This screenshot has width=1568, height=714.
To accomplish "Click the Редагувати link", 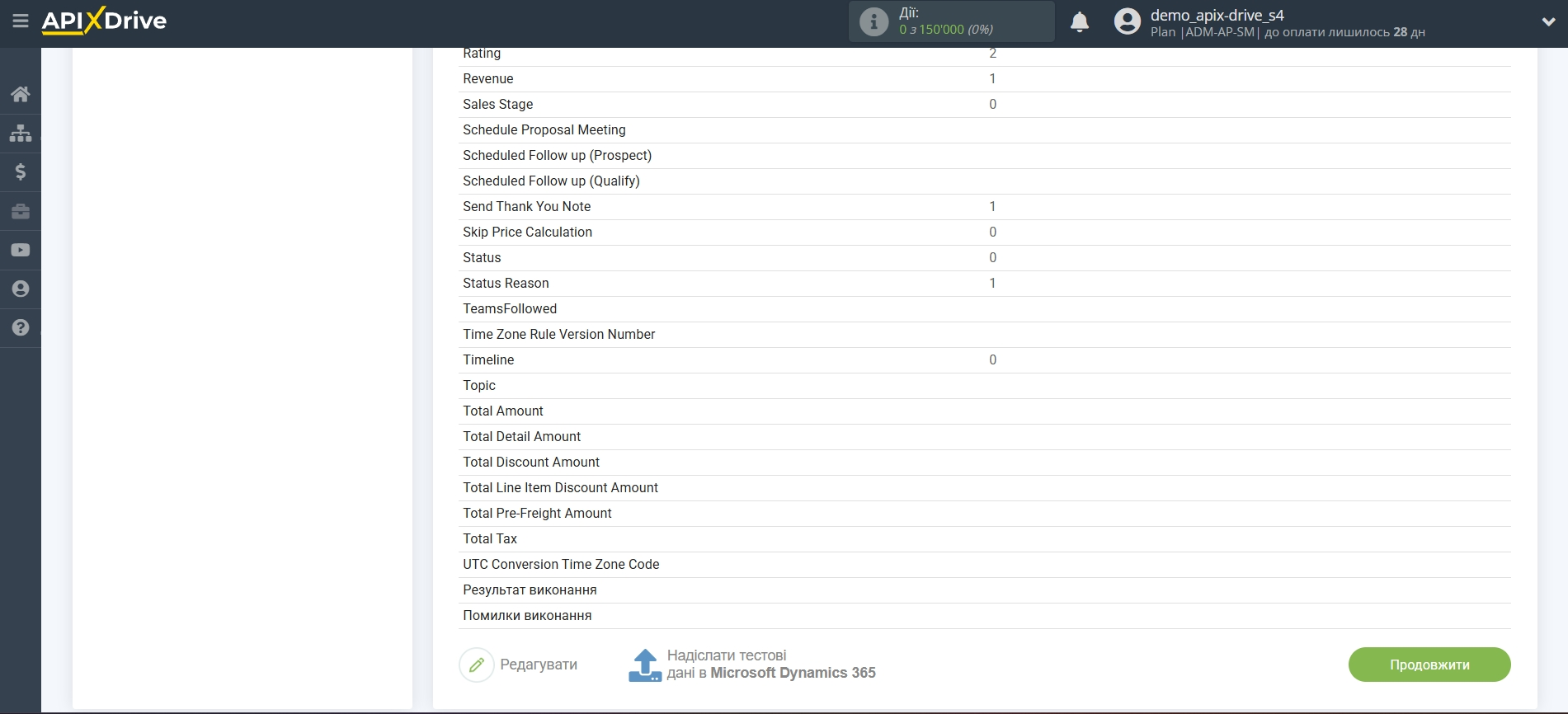I will coord(539,665).
